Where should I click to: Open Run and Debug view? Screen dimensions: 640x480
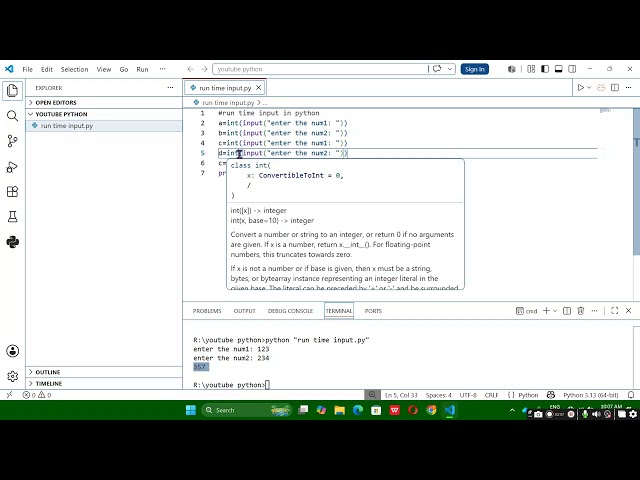point(12,167)
